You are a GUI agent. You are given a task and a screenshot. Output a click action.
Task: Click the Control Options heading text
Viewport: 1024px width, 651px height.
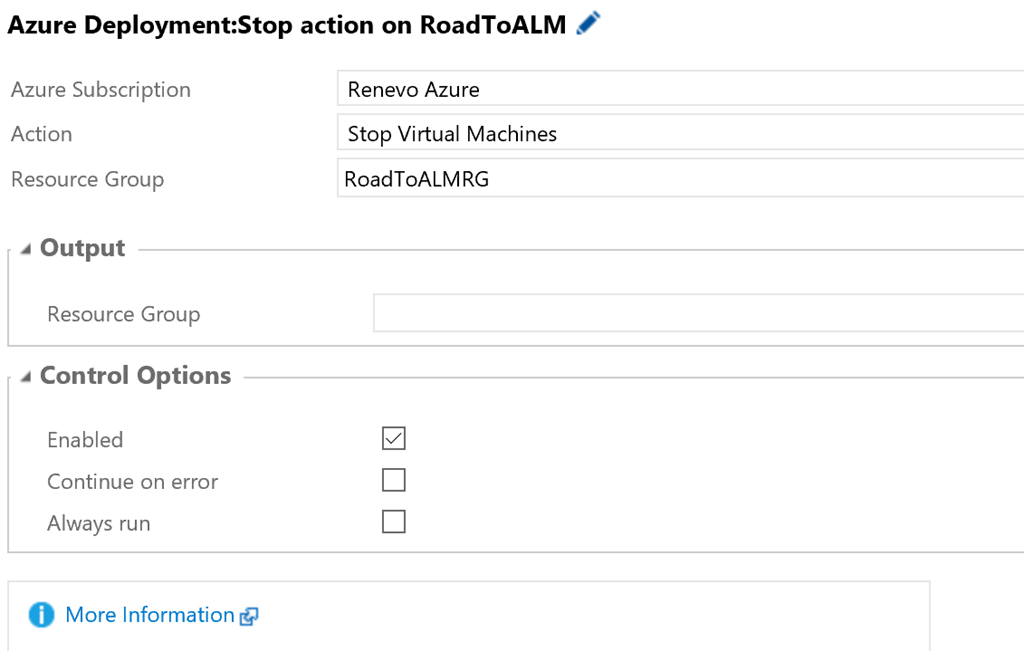pyautogui.click(x=136, y=376)
